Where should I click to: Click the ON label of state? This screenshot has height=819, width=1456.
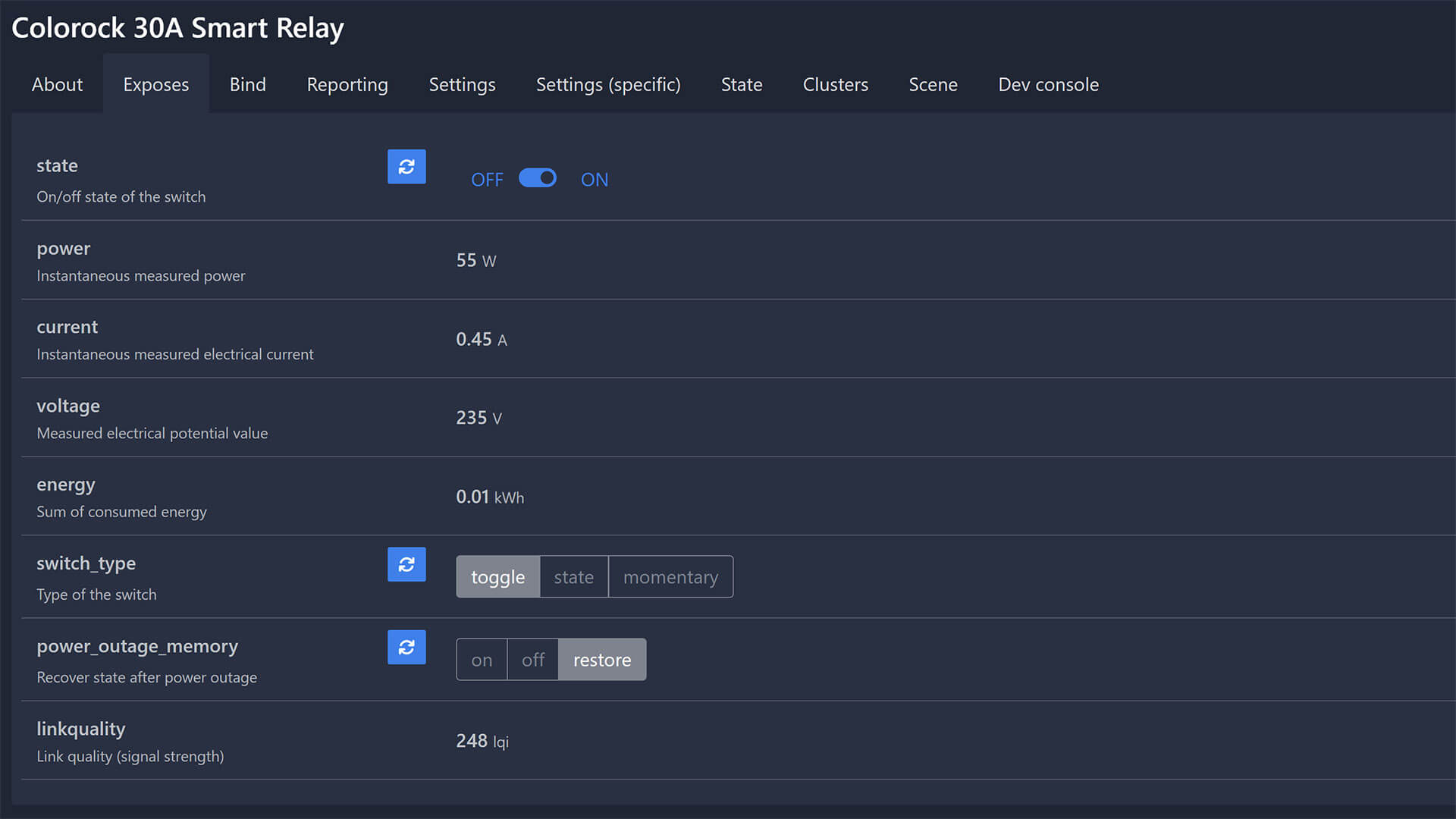click(x=595, y=180)
